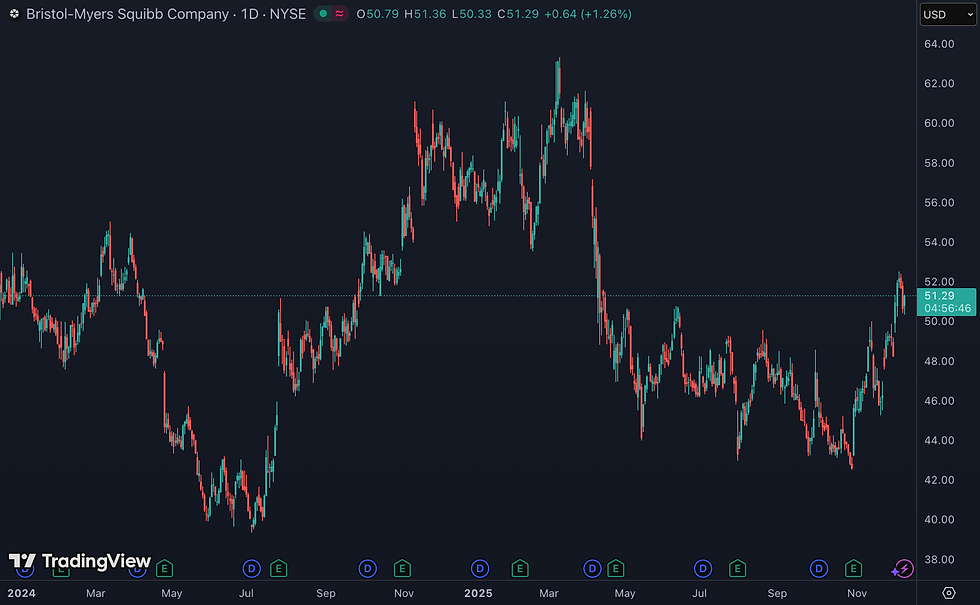Open the dividend D marker above Jul 2025

[x=702, y=569]
